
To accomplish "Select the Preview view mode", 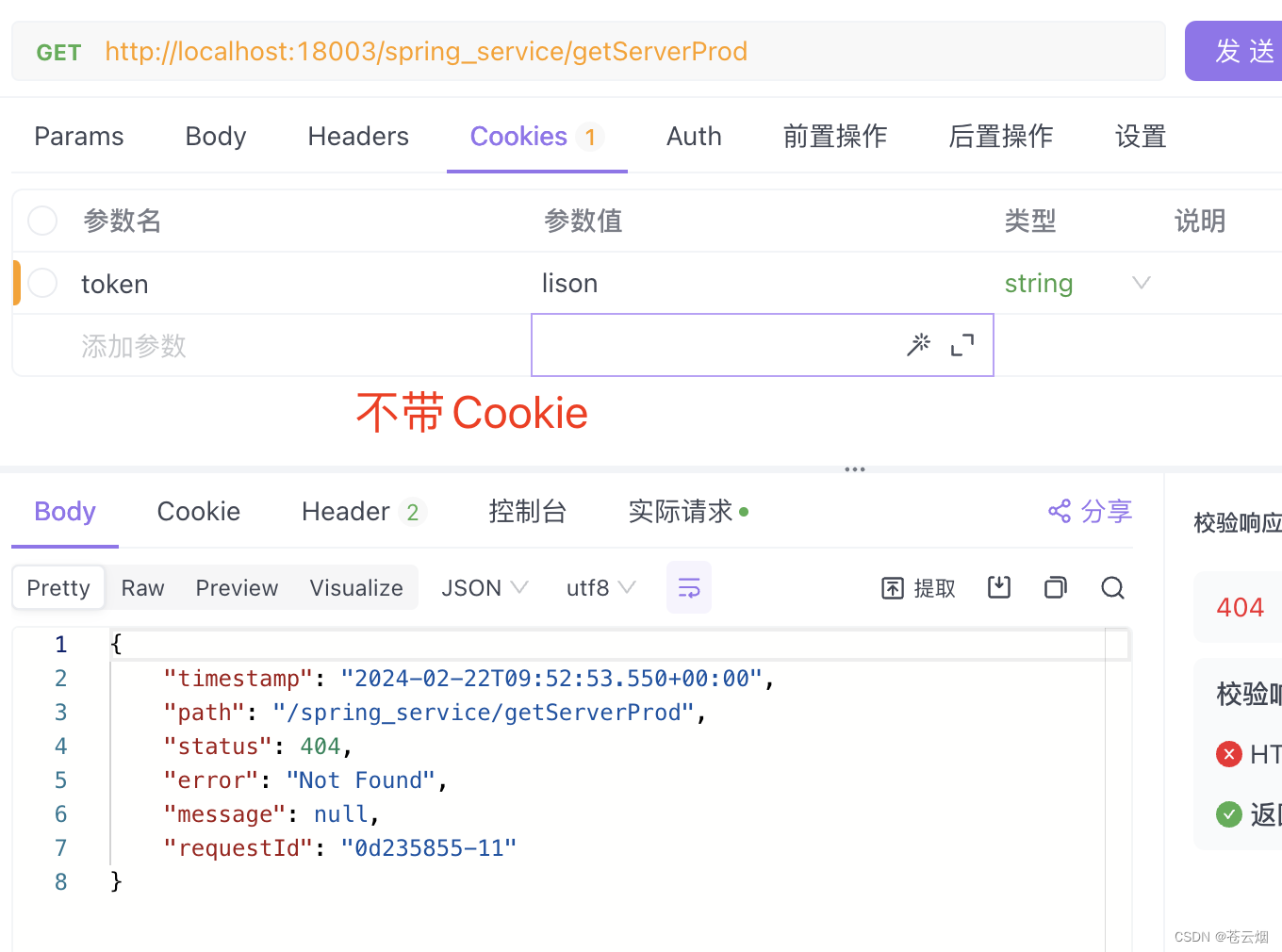I will pos(237,588).
